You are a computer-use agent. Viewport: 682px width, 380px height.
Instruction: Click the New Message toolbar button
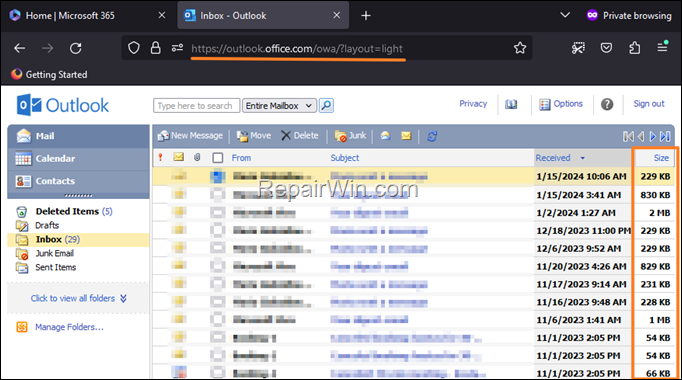190,136
